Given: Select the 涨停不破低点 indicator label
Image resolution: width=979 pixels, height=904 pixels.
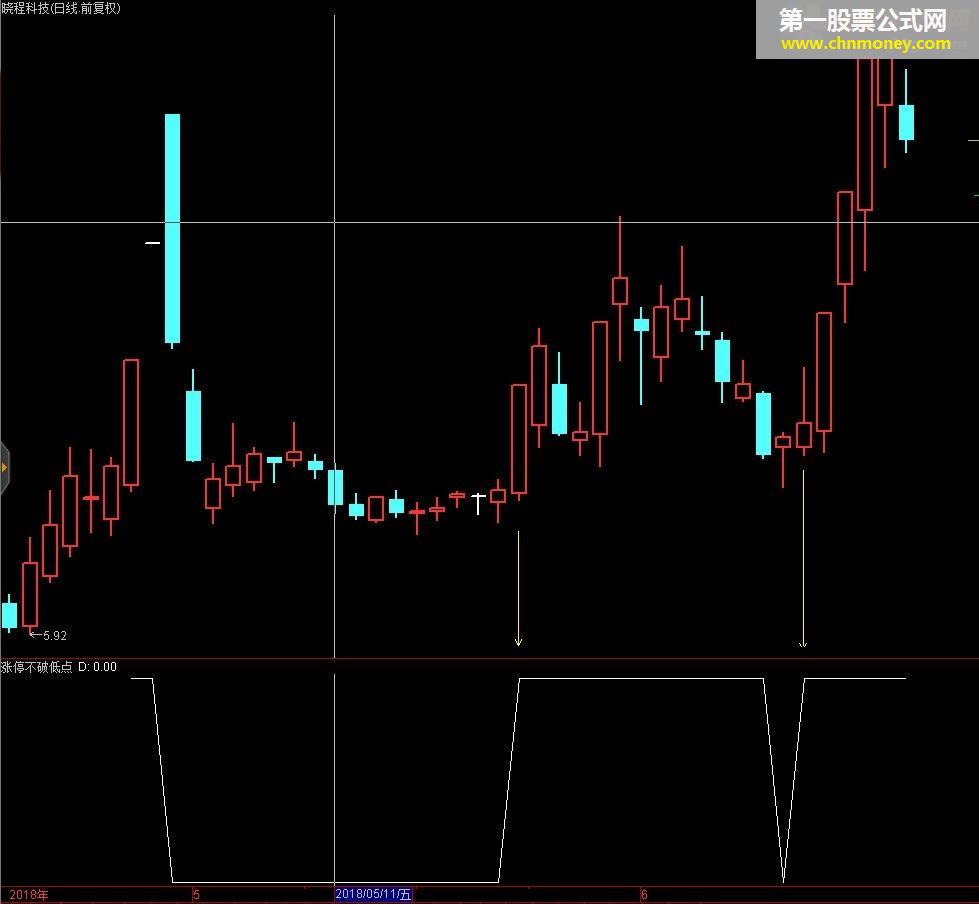Looking at the screenshot, I should [x=37, y=667].
